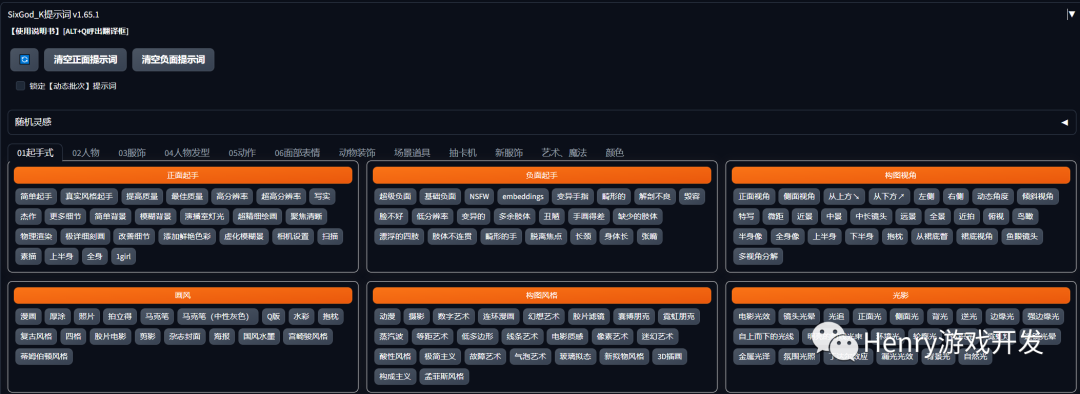Open the 新服饰 tab
Image resolution: width=1080 pixels, height=394 pixels.
pyautogui.click(x=509, y=153)
